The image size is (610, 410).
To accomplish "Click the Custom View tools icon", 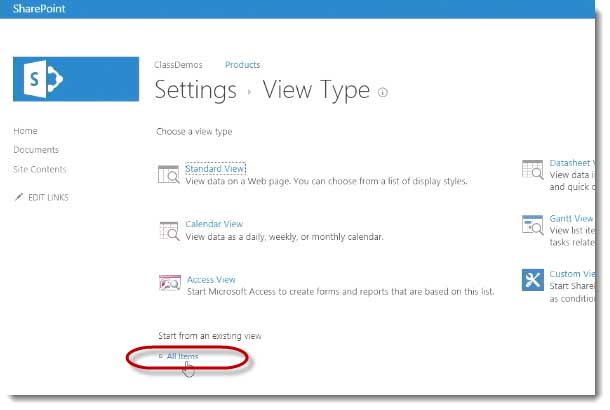I will [x=531, y=279].
